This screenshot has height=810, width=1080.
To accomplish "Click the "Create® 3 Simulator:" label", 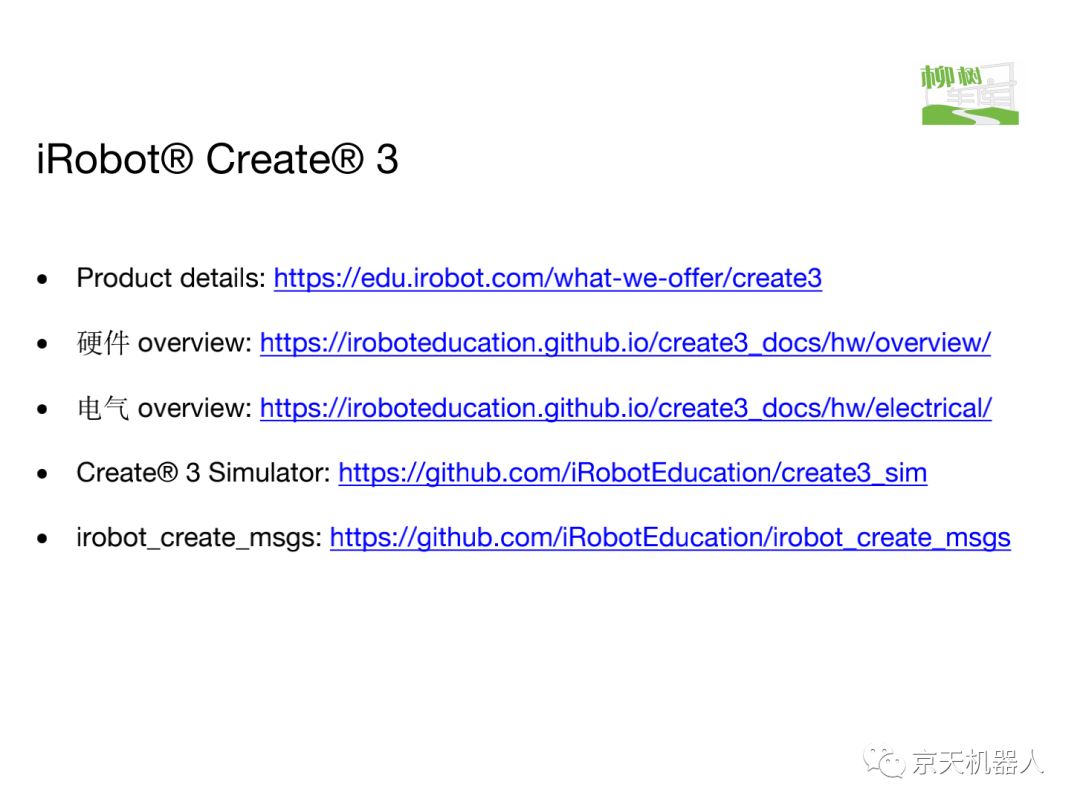I will (x=203, y=472).
